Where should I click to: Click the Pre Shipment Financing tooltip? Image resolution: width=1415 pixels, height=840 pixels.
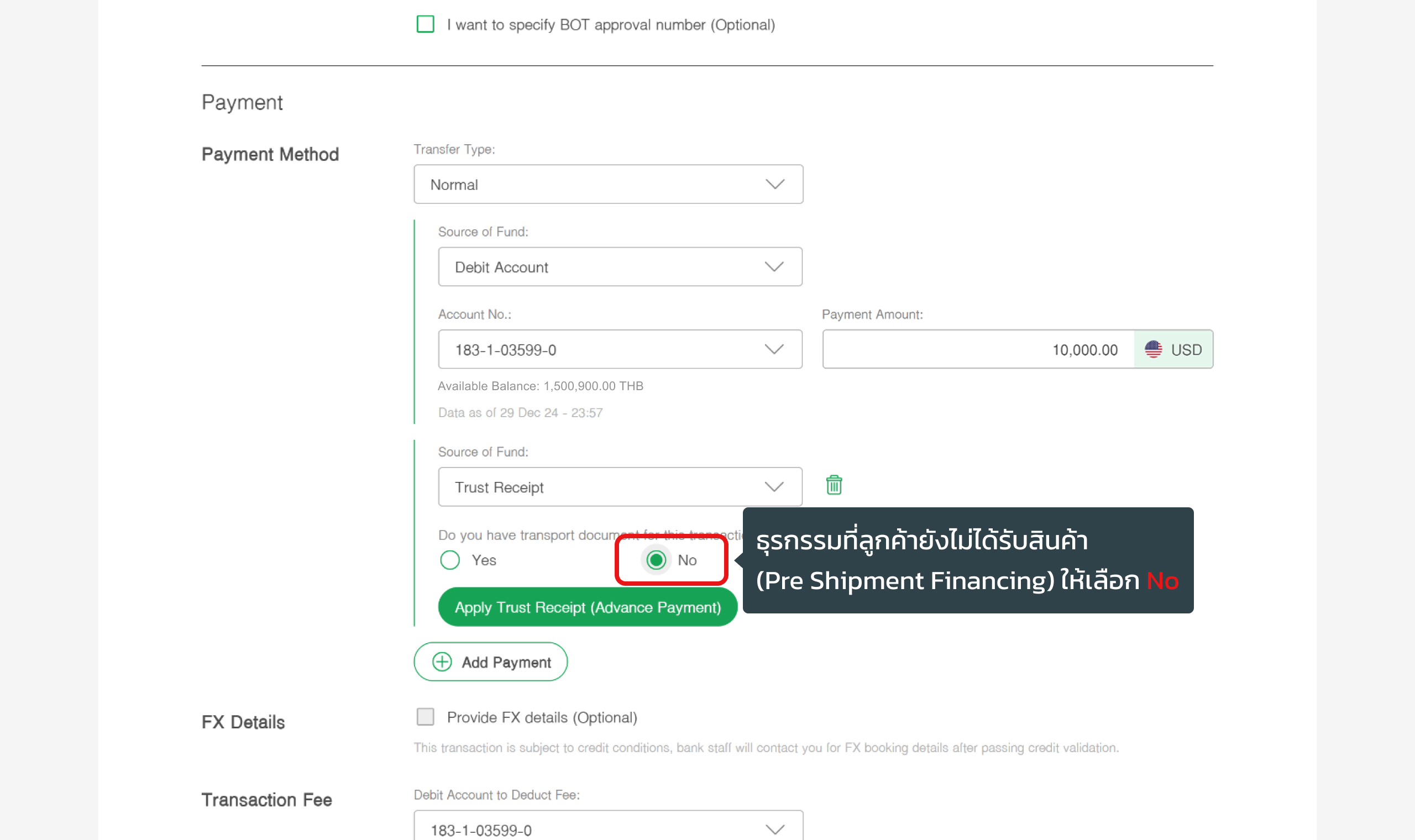(968, 560)
